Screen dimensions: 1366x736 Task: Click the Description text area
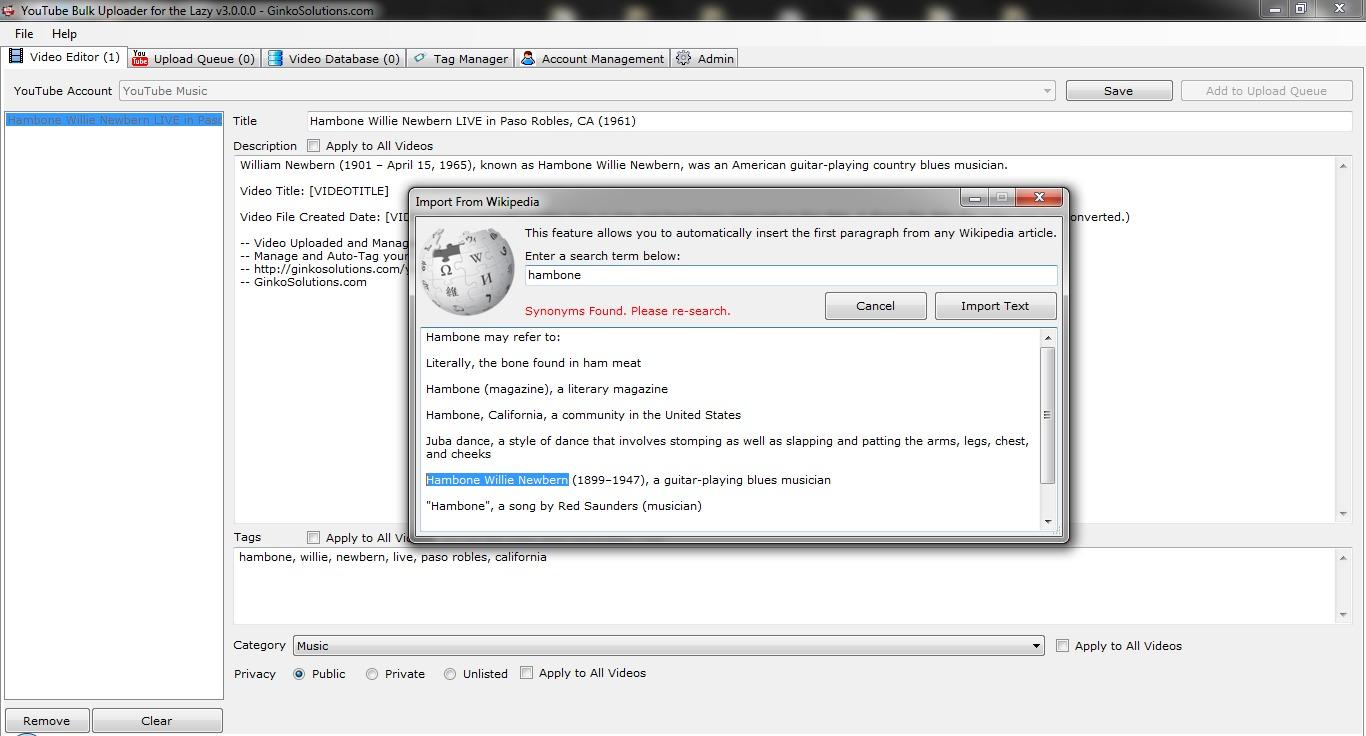pyautogui.click(x=785, y=338)
